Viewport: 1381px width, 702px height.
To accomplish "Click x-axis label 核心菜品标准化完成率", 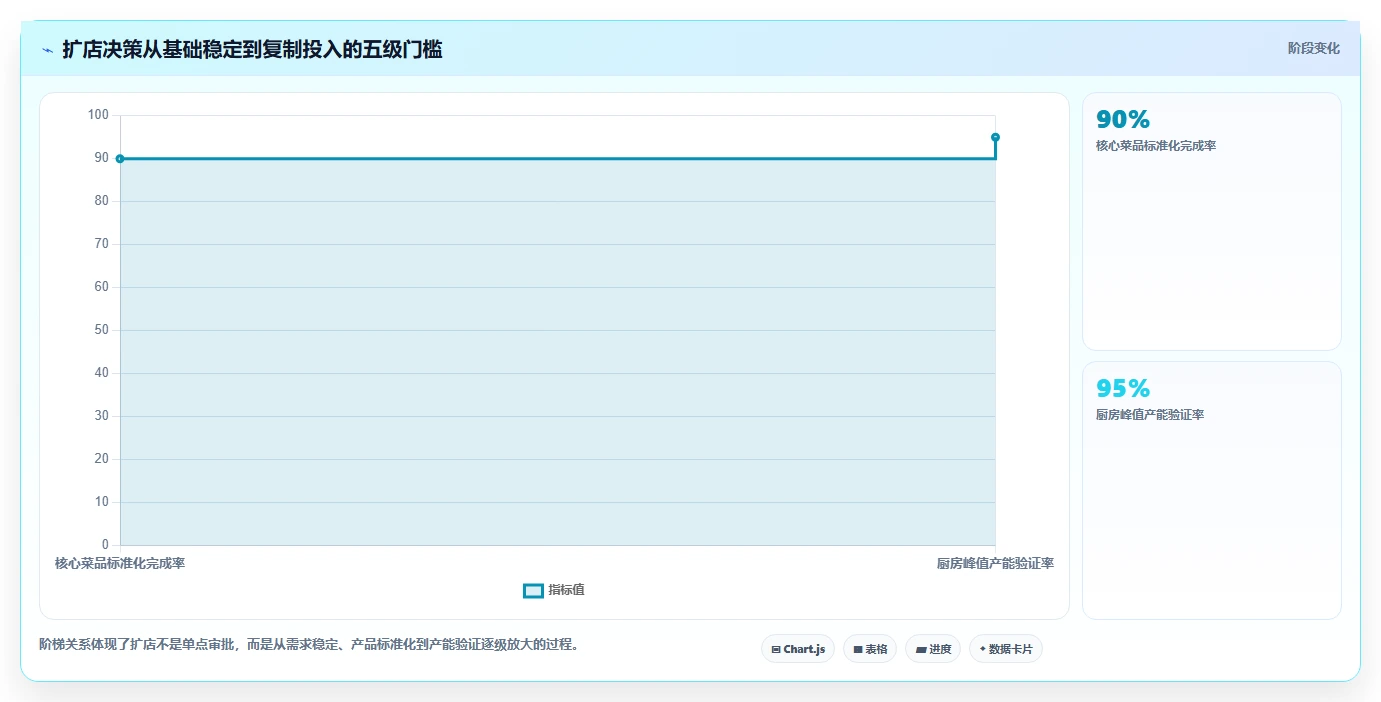I will pyautogui.click(x=120, y=563).
